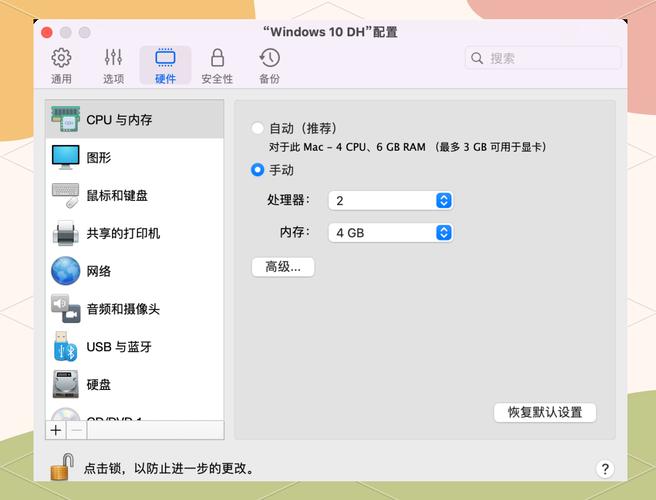This screenshot has height=500, width=656.
Task: Select the USB 与蓝牙 sidebar text
Action: pyautogui.click(x=119, y=347)
